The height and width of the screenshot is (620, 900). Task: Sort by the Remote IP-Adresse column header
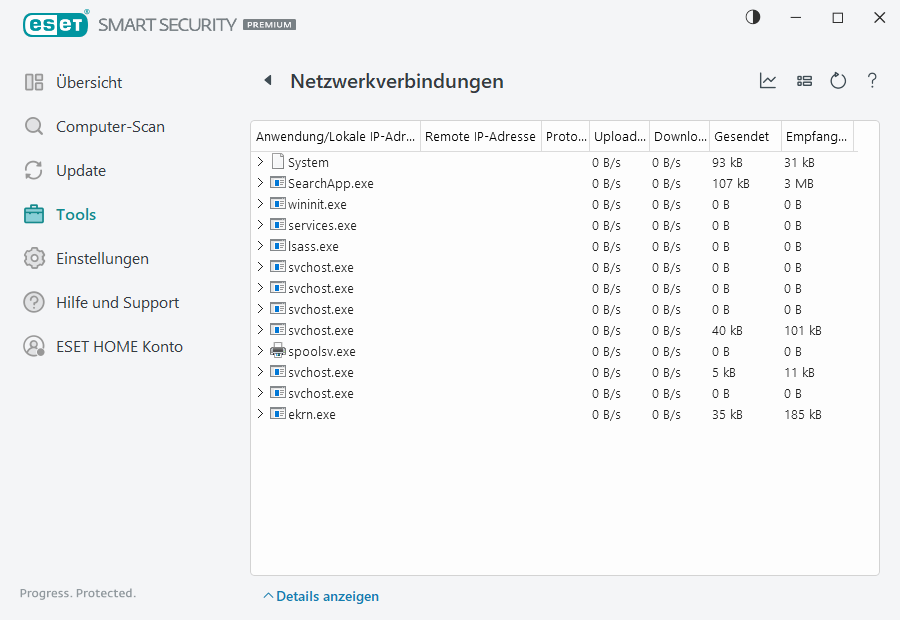tap(481, 136)
